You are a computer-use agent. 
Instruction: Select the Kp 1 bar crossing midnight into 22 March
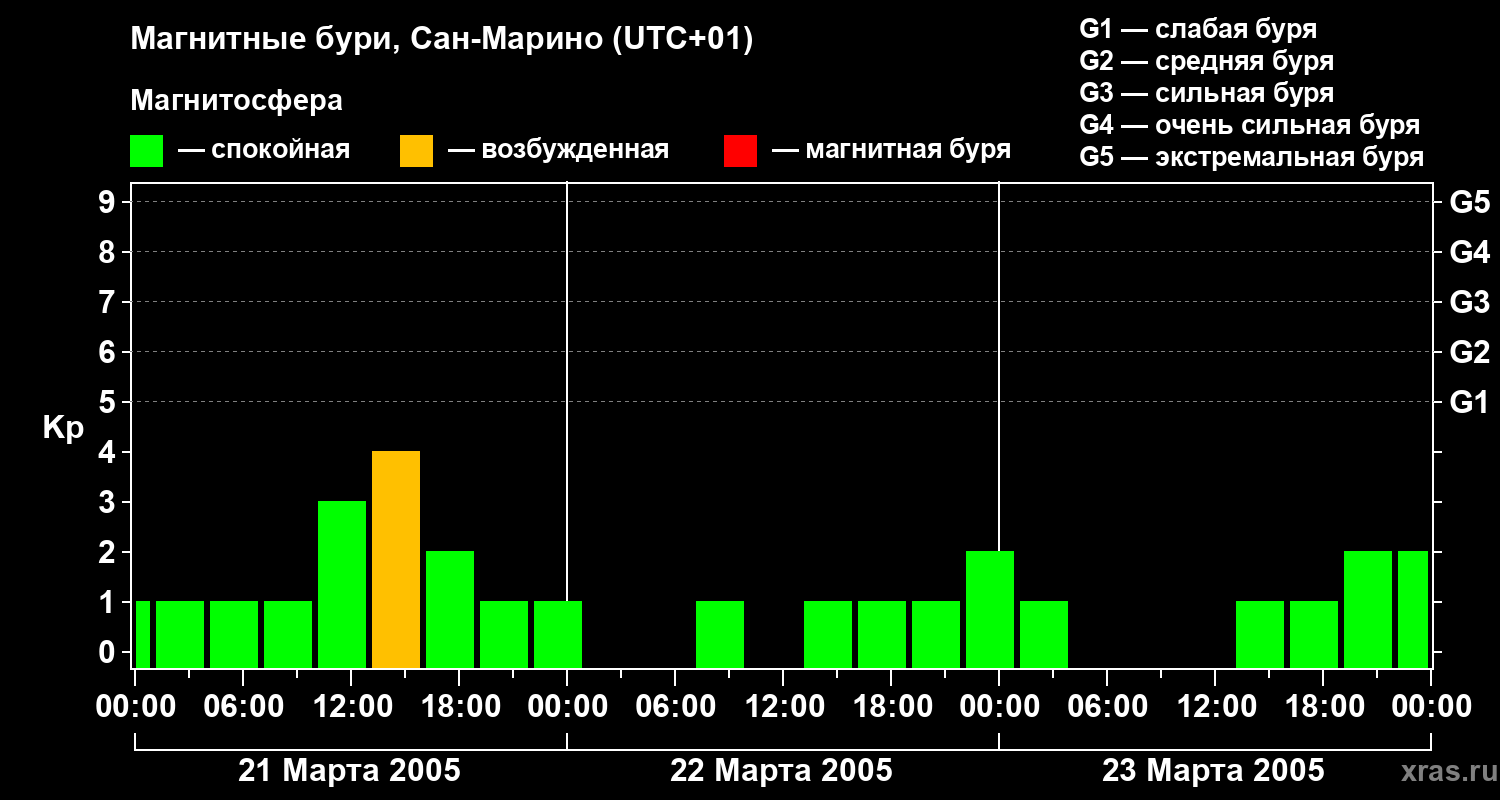click(558, 634)
